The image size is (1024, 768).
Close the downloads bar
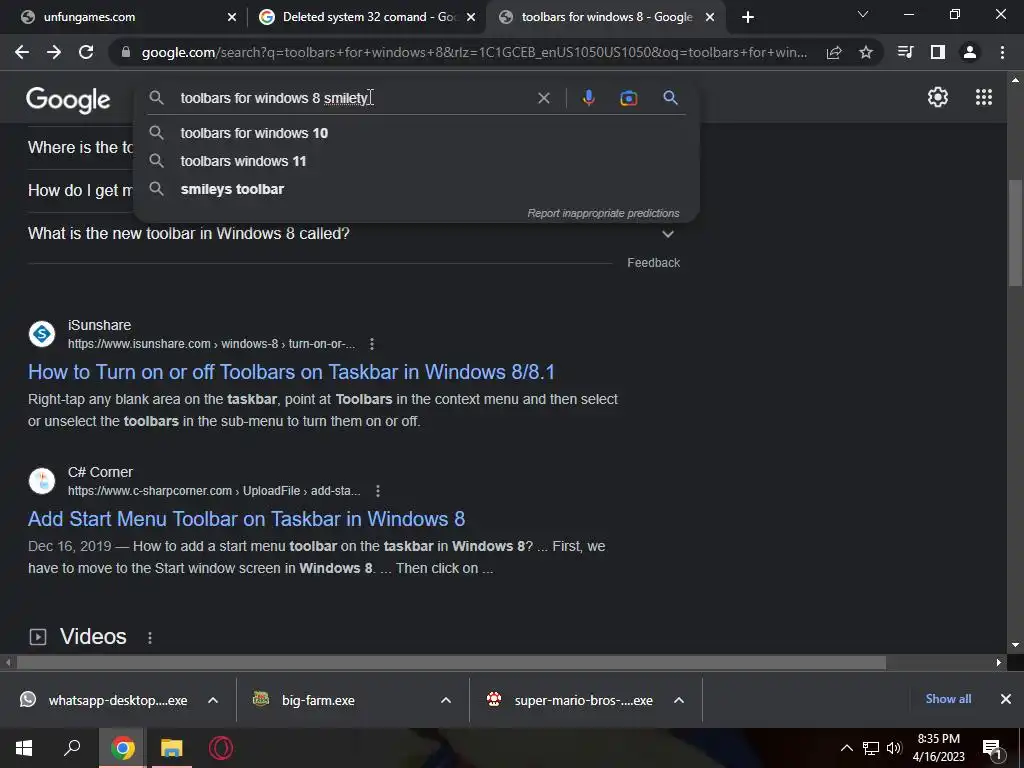1006,699
